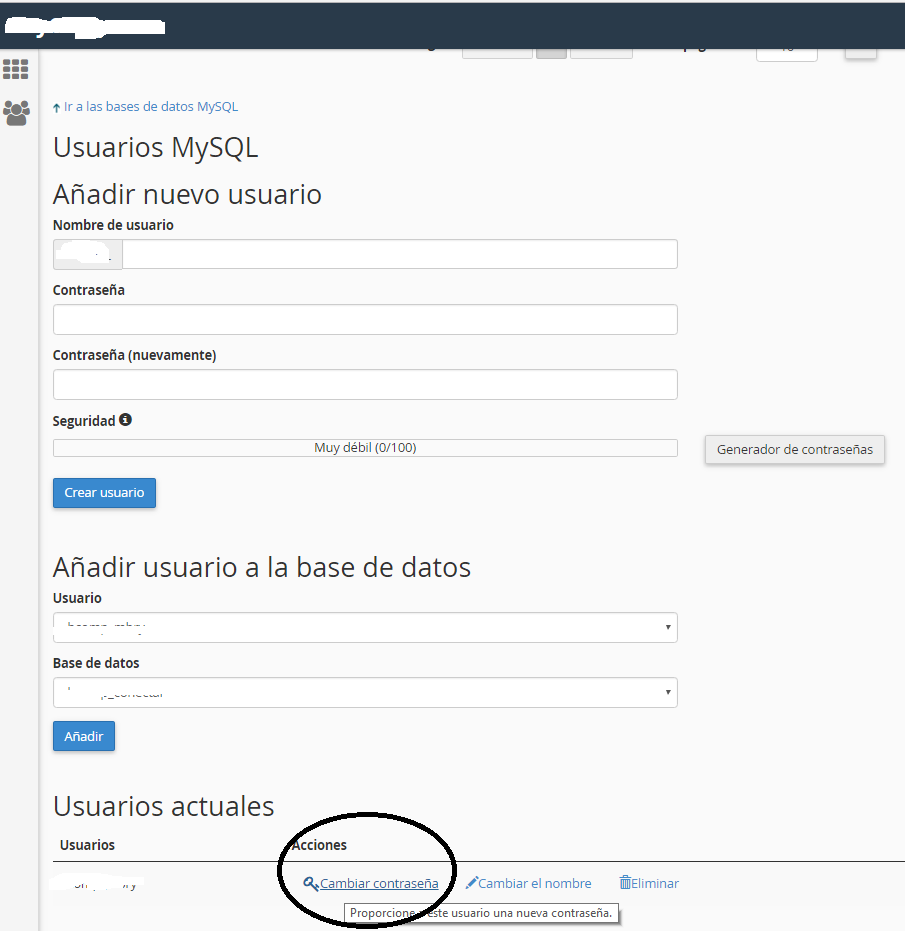Click the 'Añadir nuevo usuario' heading
The width and height of the screenshot is (905, 931).
point(187,194)
